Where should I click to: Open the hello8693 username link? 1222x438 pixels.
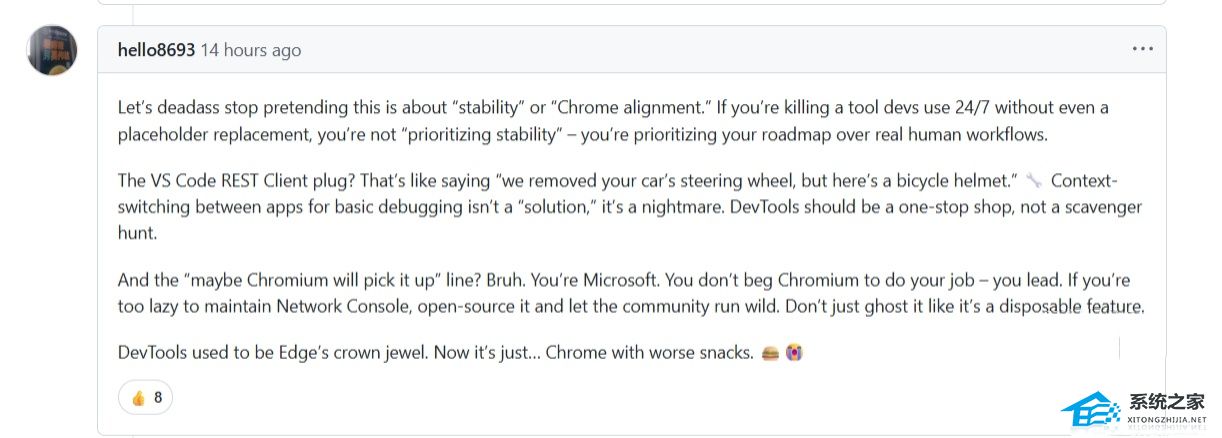point(156,50)
